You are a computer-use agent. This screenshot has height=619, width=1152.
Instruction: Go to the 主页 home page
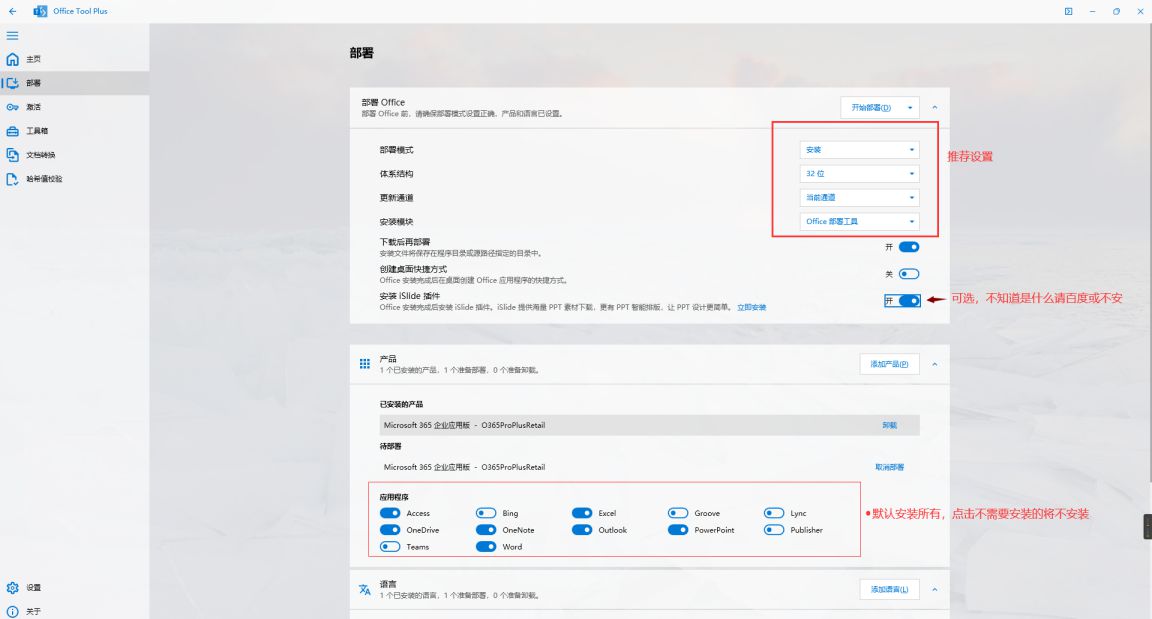click(74, 59)
